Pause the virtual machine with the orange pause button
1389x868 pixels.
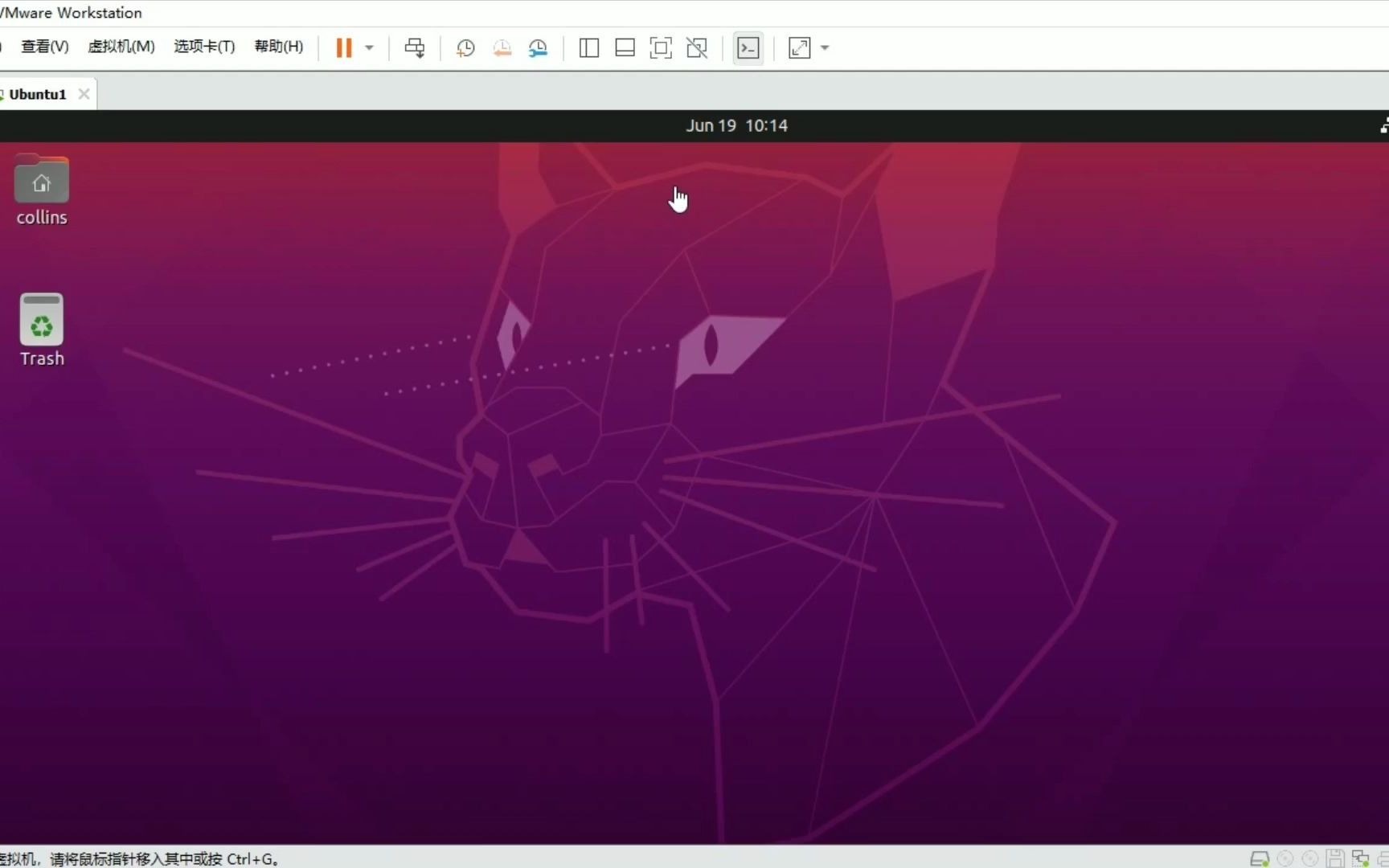click(x=344, y=48)
